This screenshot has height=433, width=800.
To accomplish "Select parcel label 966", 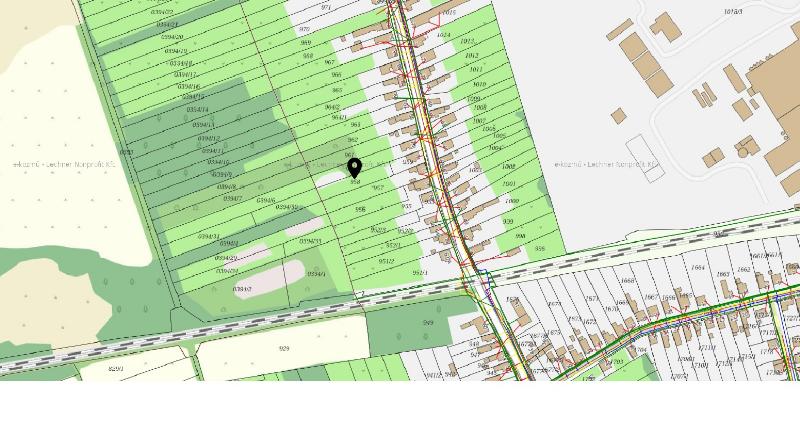I will (x=336, y=75).
